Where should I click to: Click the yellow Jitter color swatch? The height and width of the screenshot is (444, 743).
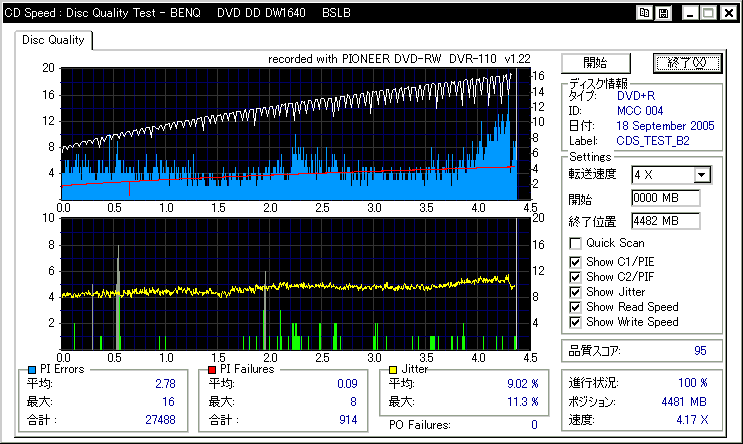point(393,370)
